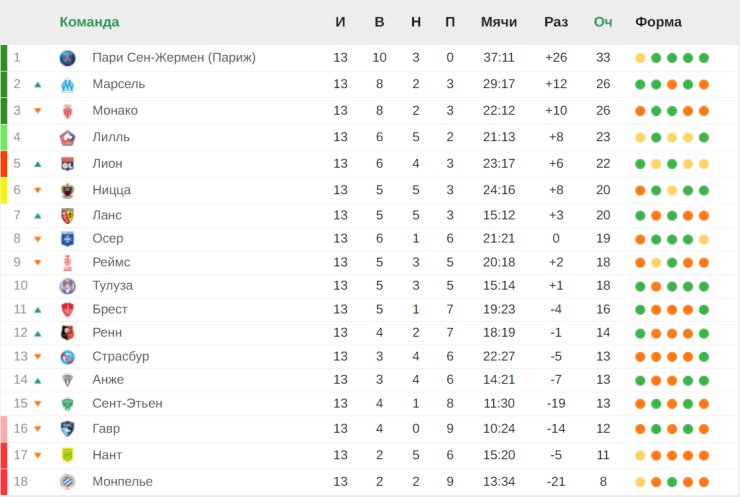Click the up arrow beside Брест
This screenshot has width=740, height=497.
pyautogui.click(x=38, y=310)
